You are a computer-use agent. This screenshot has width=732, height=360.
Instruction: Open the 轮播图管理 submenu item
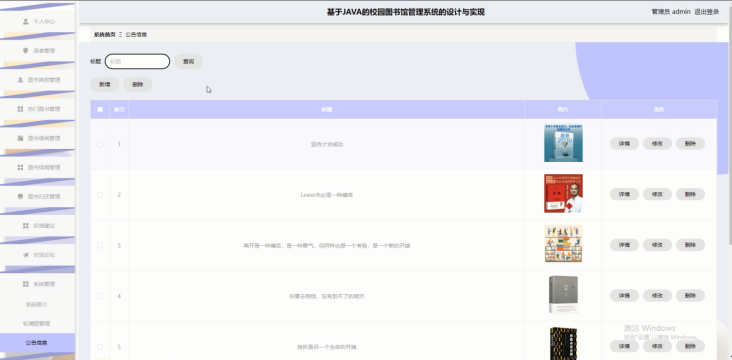[36, 324]
